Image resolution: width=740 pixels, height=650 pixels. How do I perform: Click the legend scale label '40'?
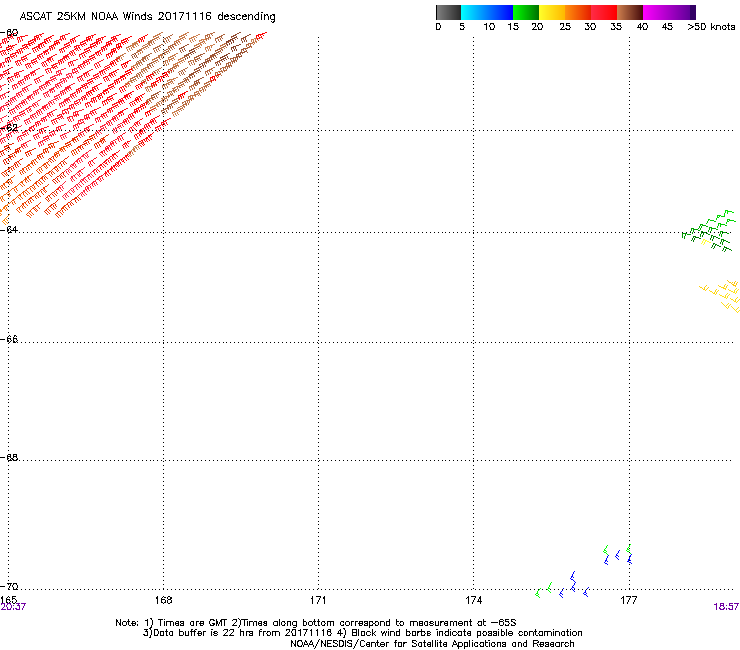tap(642, 27)
